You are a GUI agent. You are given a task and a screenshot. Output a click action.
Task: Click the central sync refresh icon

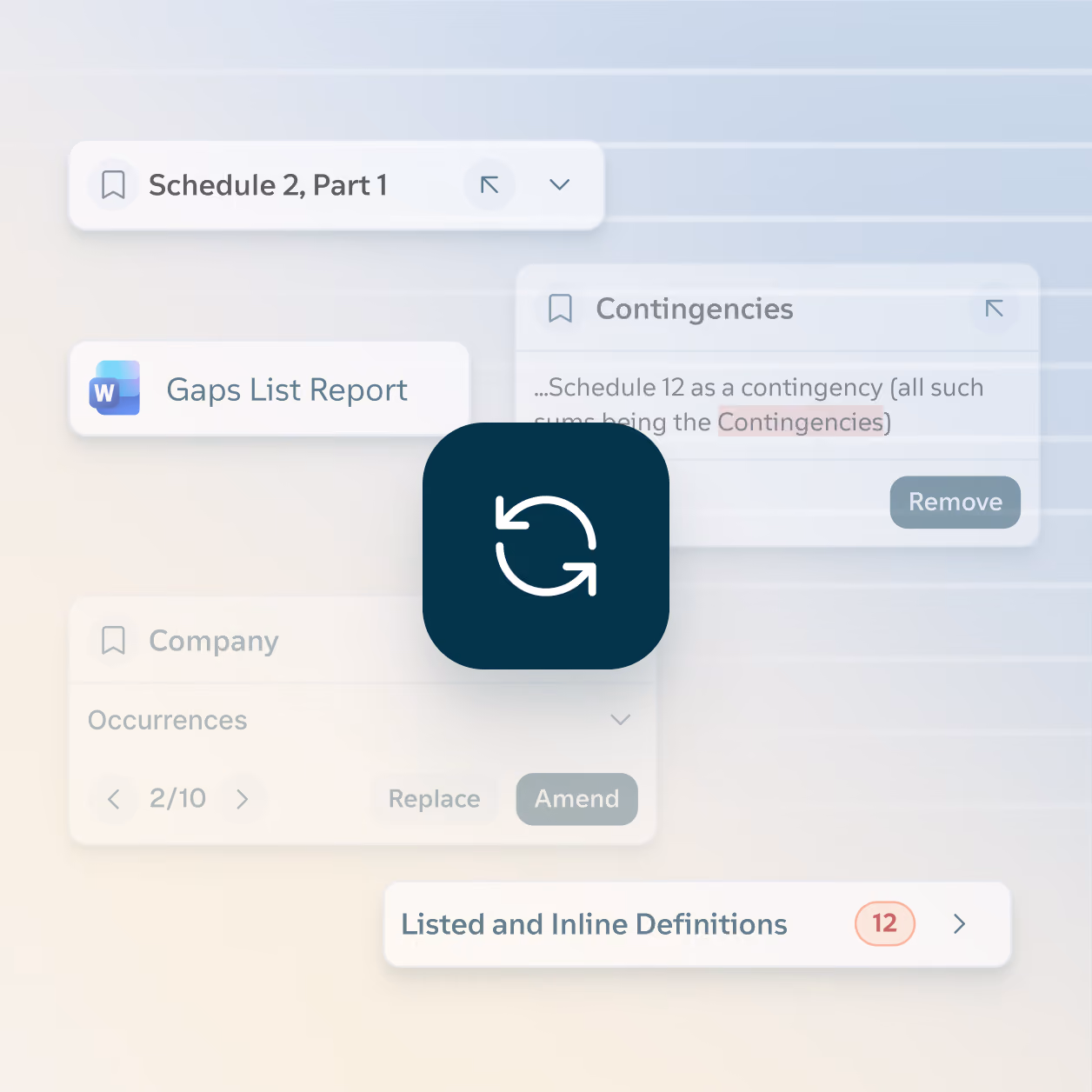tap(546, 546)
